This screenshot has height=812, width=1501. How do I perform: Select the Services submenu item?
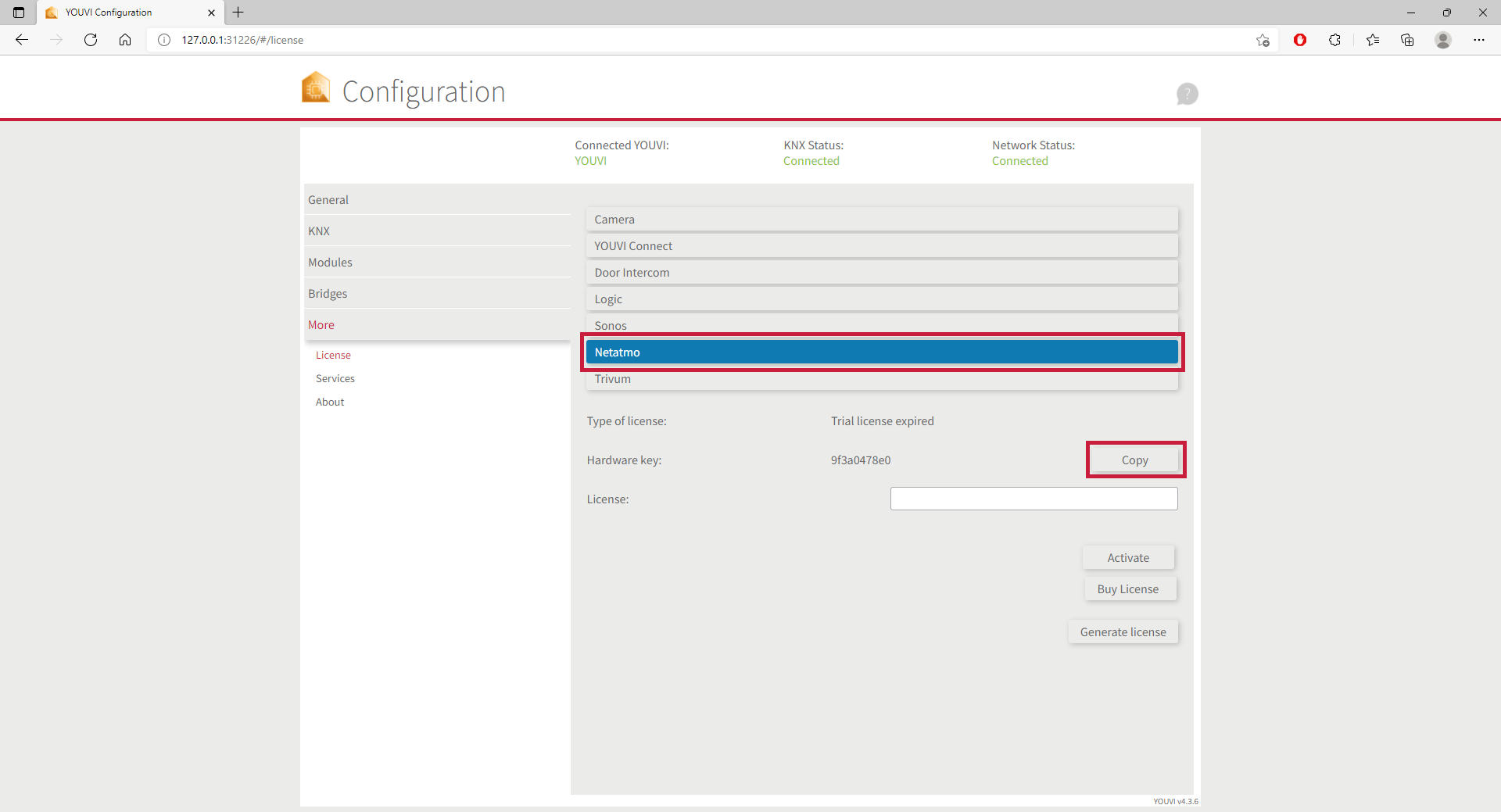[335, 378]
